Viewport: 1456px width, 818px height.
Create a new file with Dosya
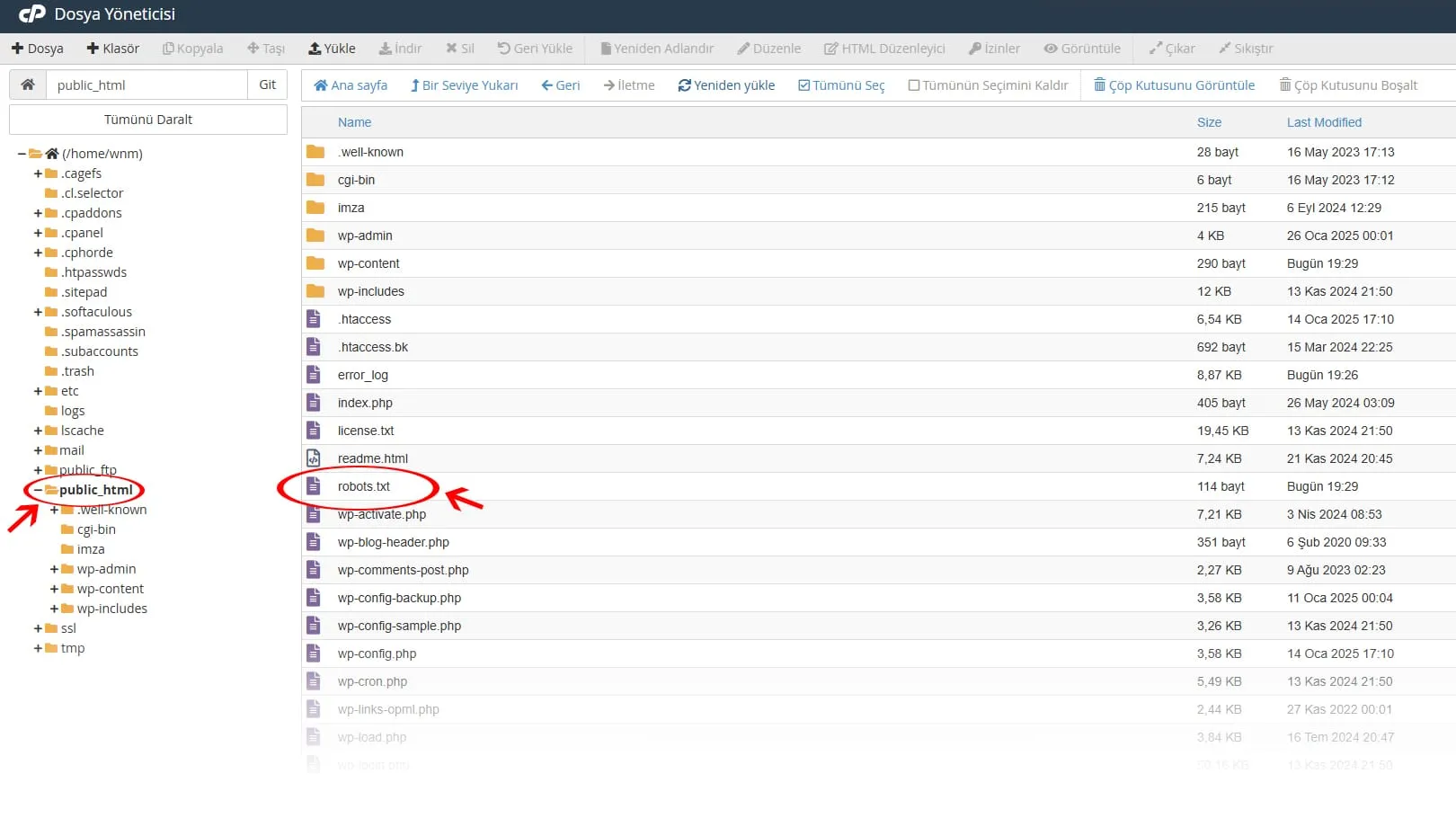point(37,49)
